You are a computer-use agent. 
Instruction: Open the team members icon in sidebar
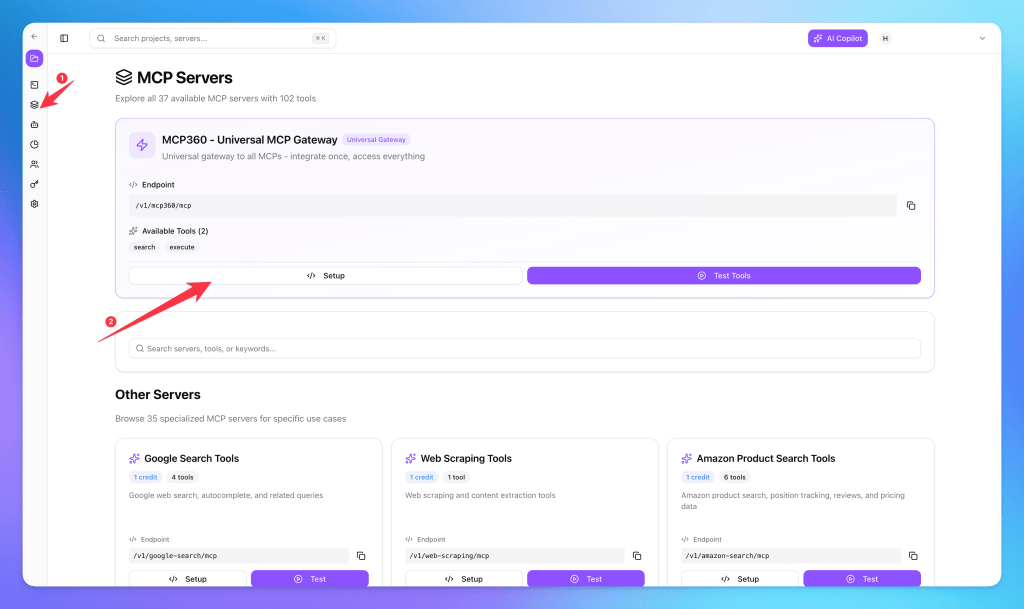click(34, 164)
